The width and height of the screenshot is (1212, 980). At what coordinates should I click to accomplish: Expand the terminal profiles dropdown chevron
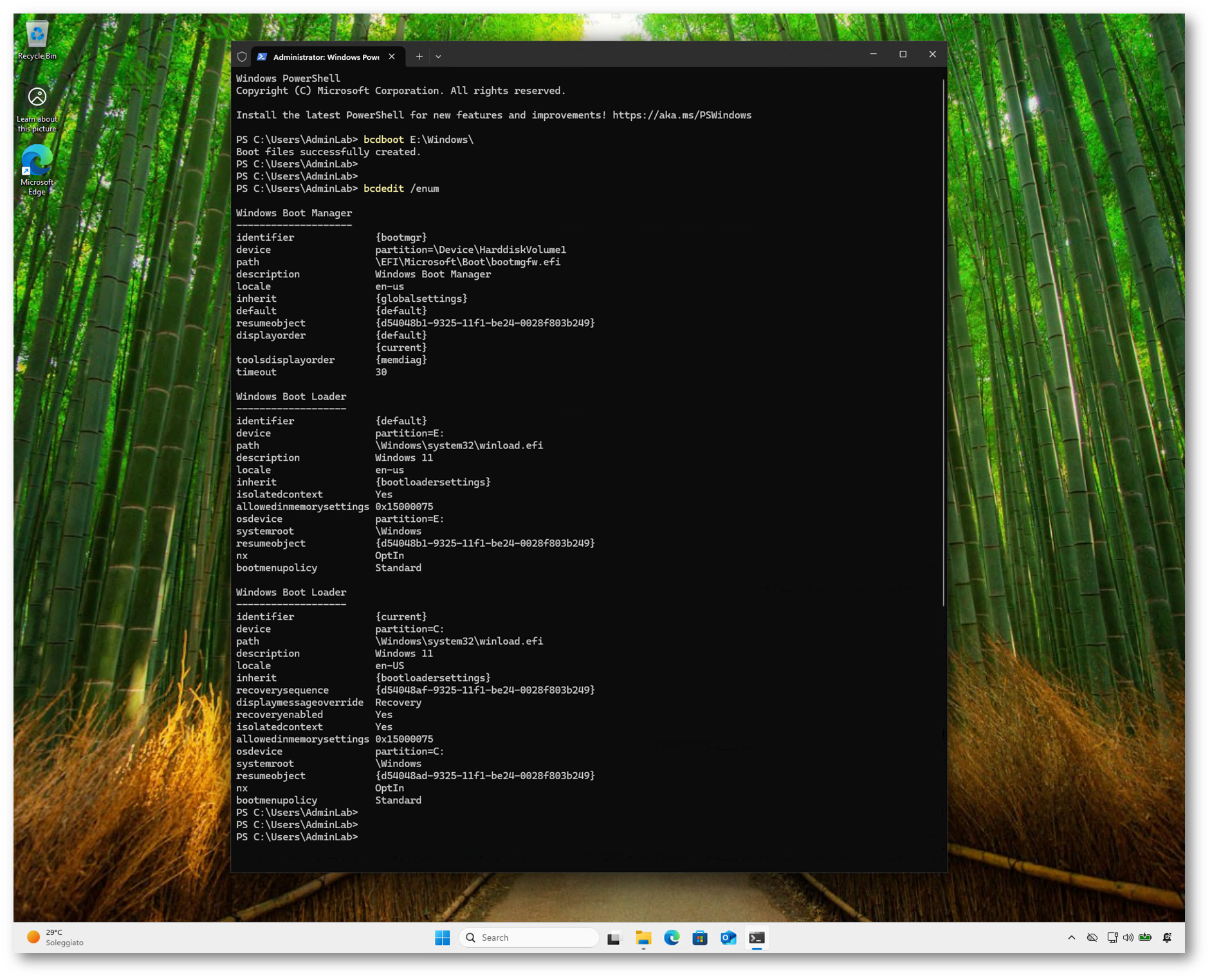pos(438,57)
